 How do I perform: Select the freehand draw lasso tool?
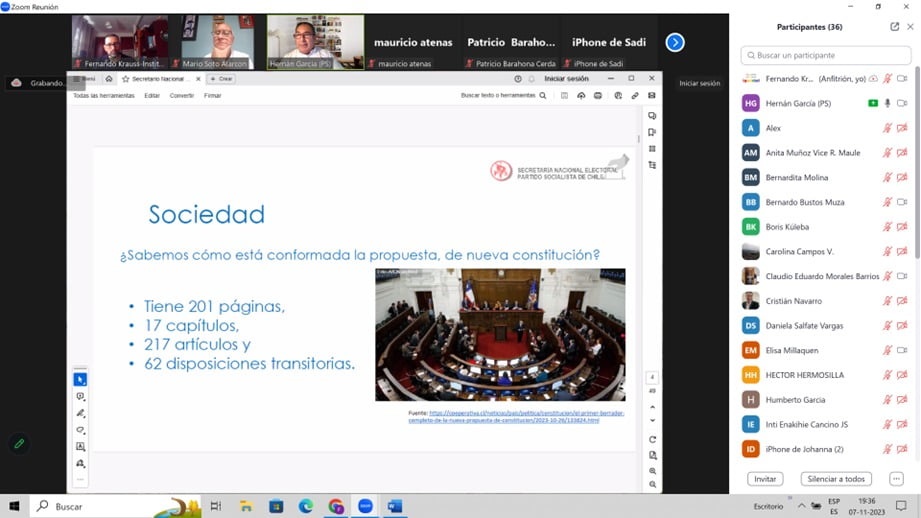click(x=81, y=430)
